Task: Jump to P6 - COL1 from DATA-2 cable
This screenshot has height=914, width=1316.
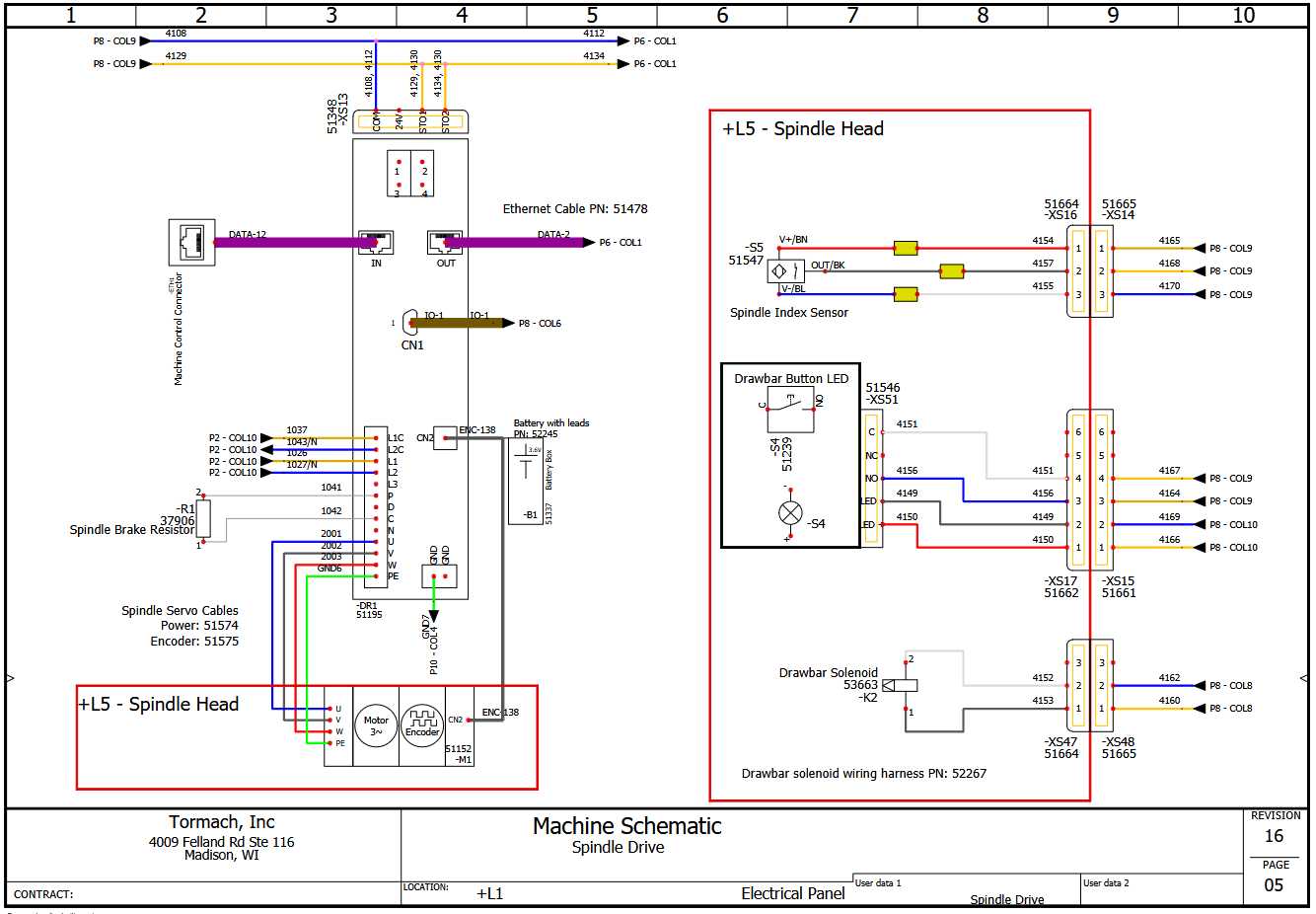Action: coord(621,243)
